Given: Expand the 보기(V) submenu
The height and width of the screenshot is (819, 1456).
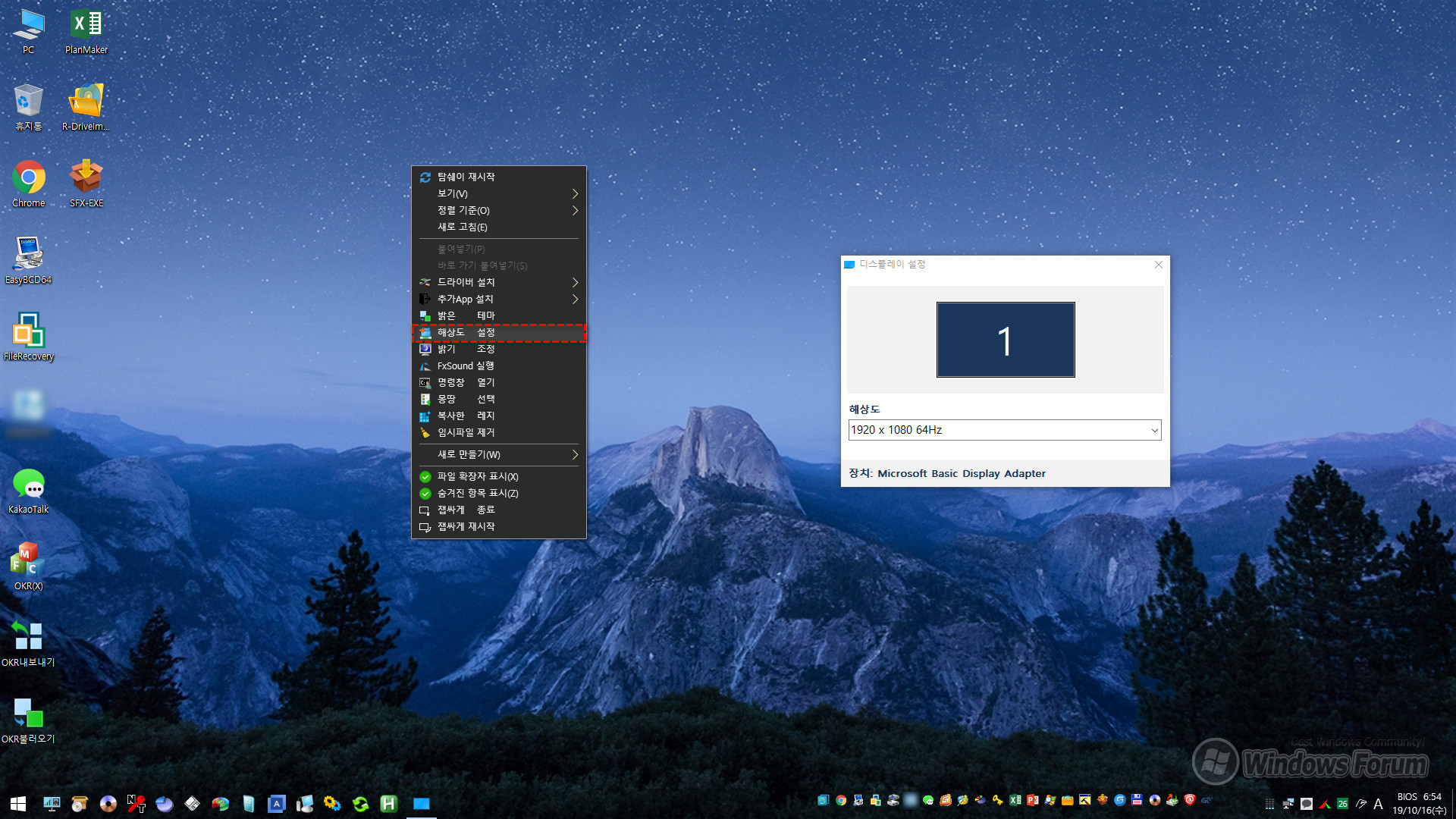Looking at the screenshot, I should pos(499,193).
